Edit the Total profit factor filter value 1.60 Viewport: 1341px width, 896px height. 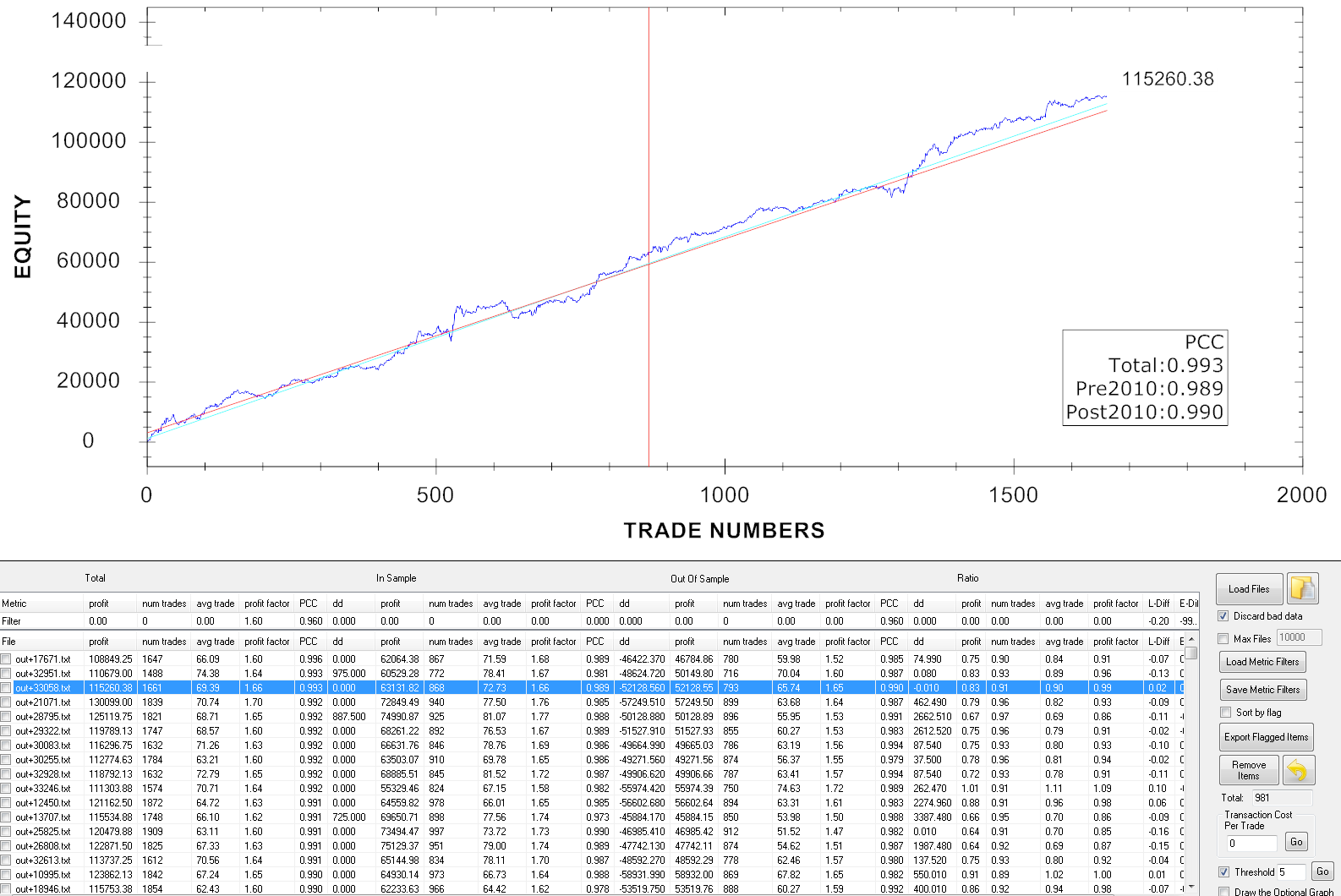click(x=267, y=621)
